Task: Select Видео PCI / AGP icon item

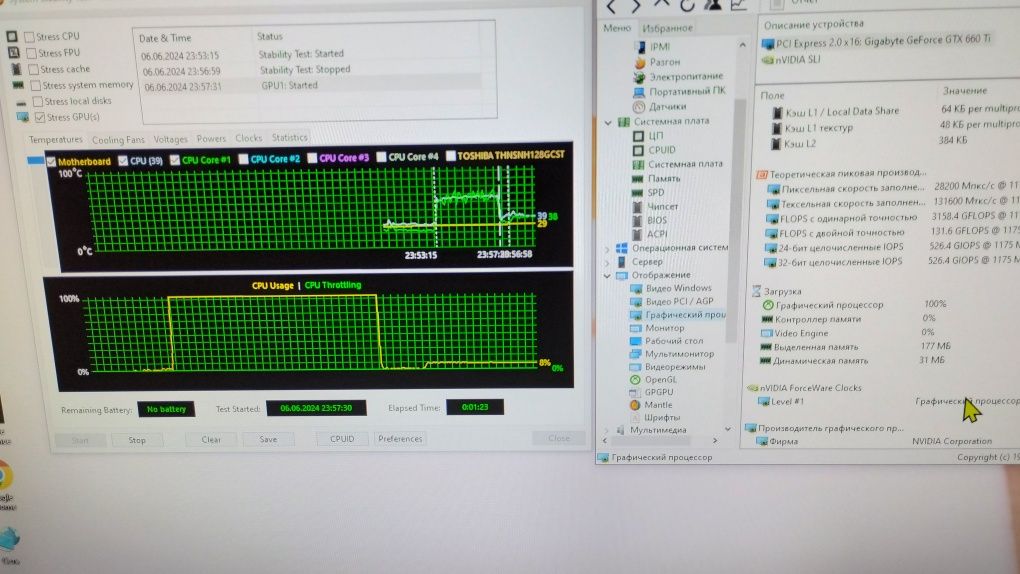Action: click(636, 302)
